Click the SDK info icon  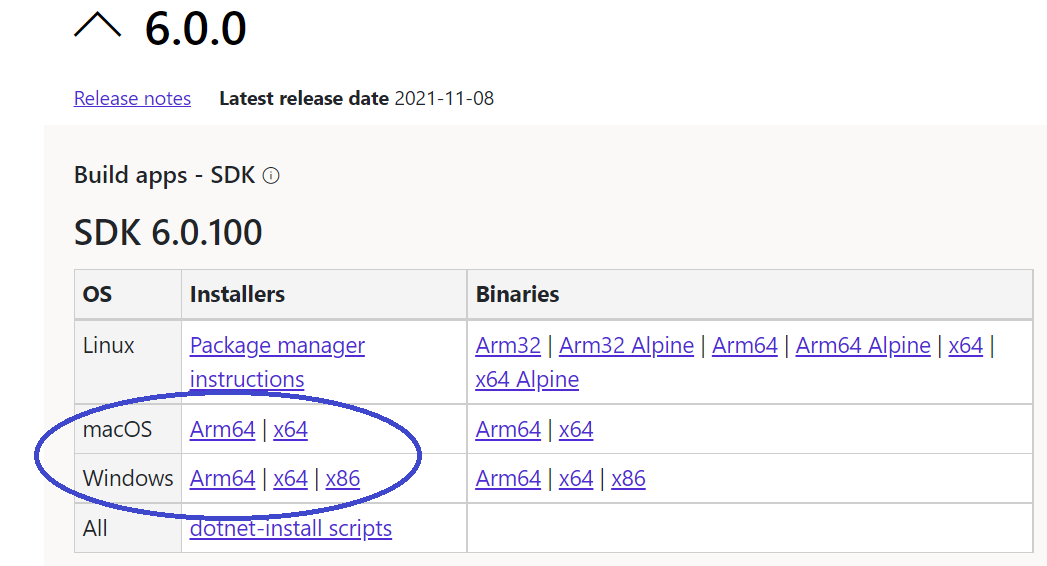pyautogui.click(x=271, y=176)
